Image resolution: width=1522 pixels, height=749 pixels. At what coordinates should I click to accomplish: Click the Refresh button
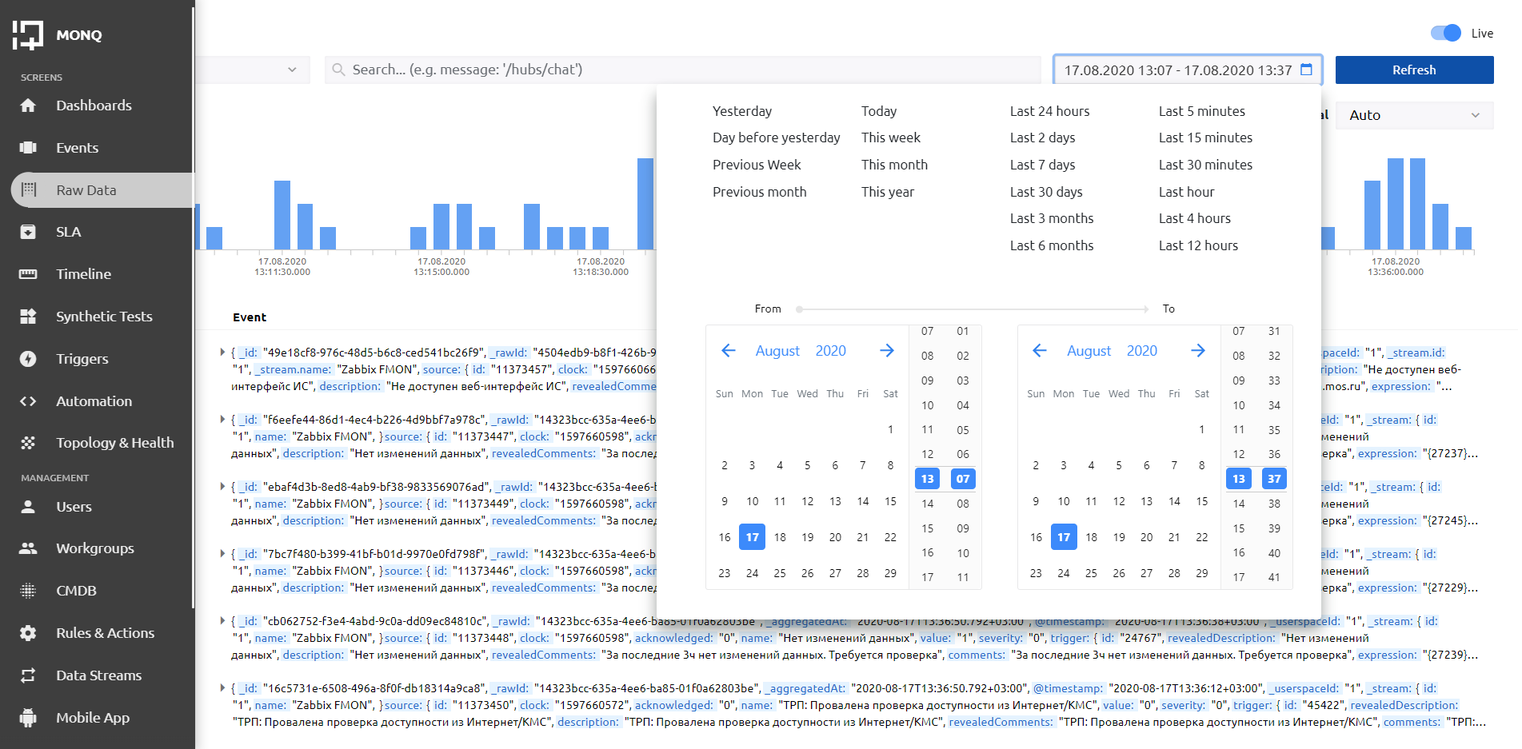click(x=1414, y=70)
